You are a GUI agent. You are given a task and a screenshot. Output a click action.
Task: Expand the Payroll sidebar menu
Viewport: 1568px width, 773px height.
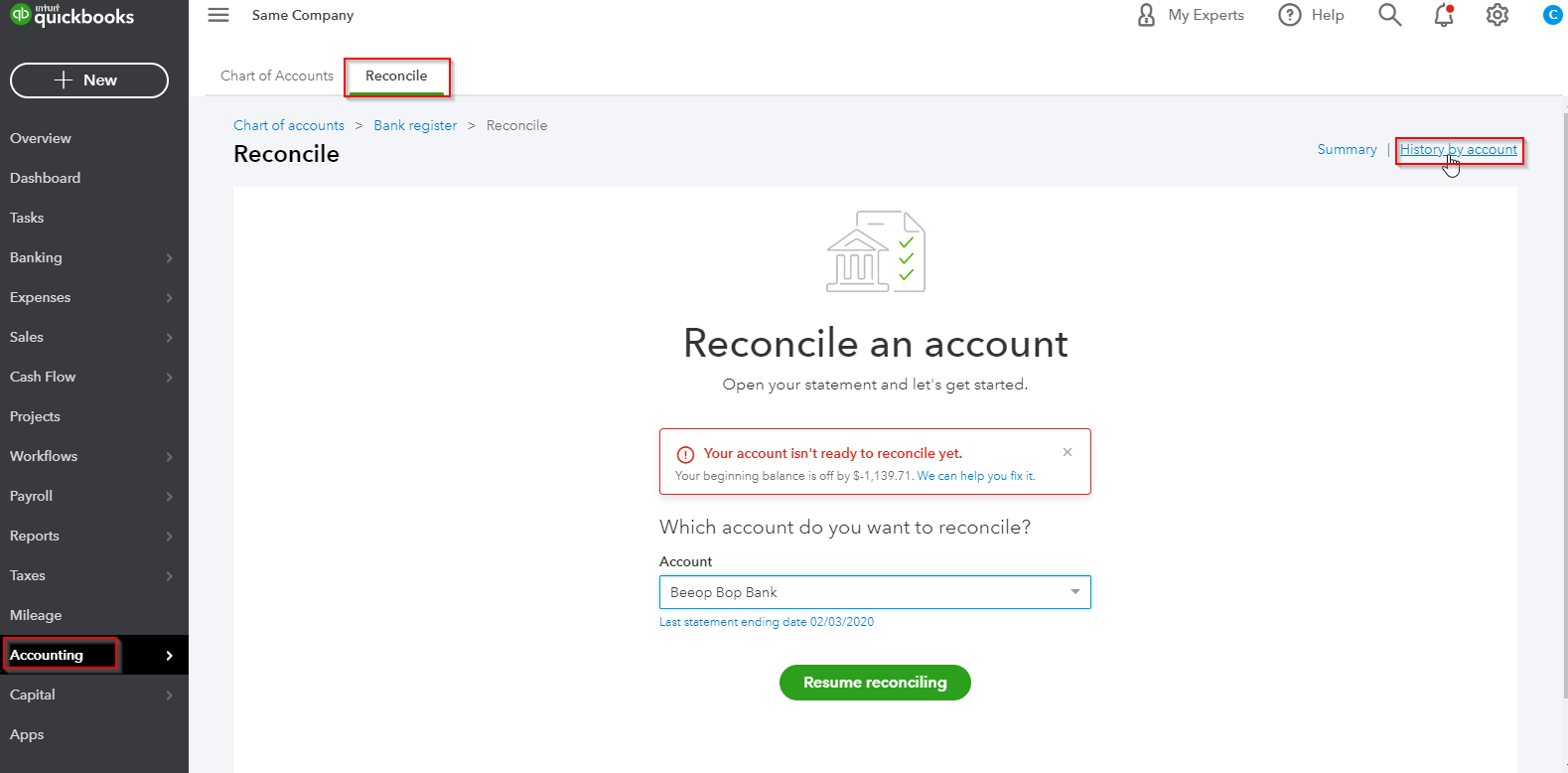[169, 497]
